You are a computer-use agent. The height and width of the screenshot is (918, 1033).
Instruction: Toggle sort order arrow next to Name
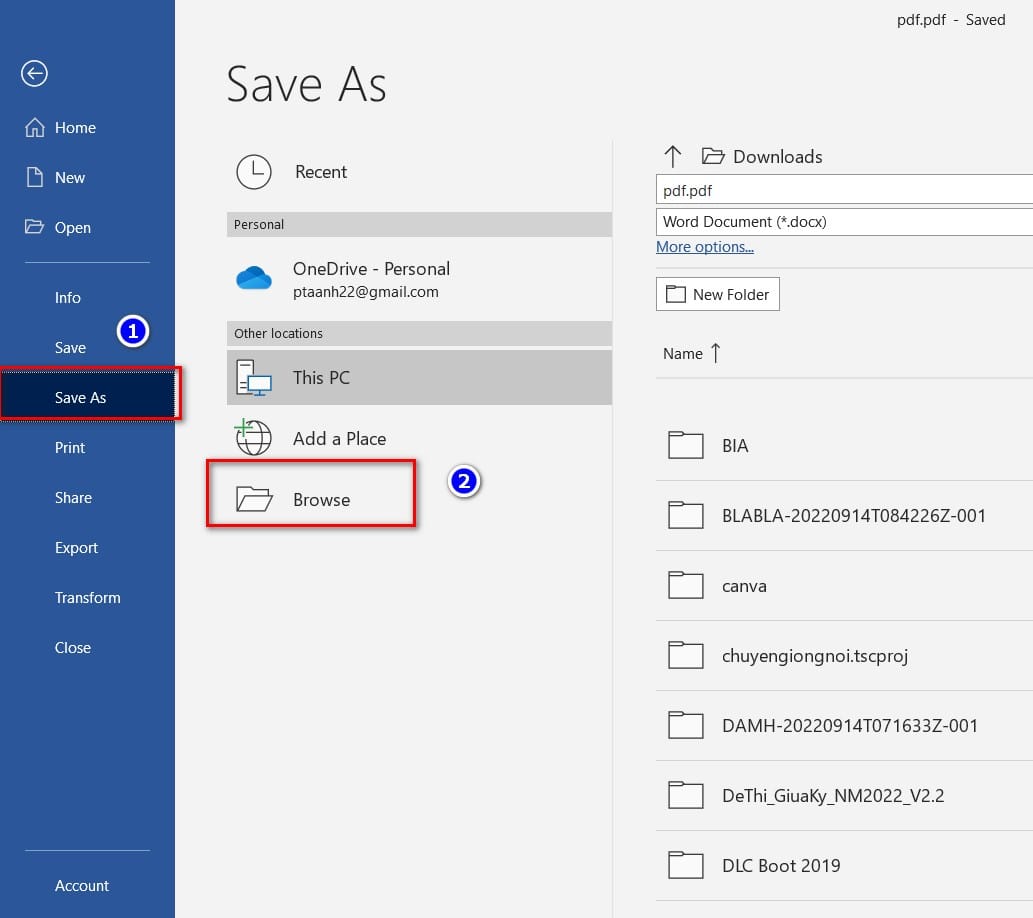pyautogui.click(x=716, y=353)
